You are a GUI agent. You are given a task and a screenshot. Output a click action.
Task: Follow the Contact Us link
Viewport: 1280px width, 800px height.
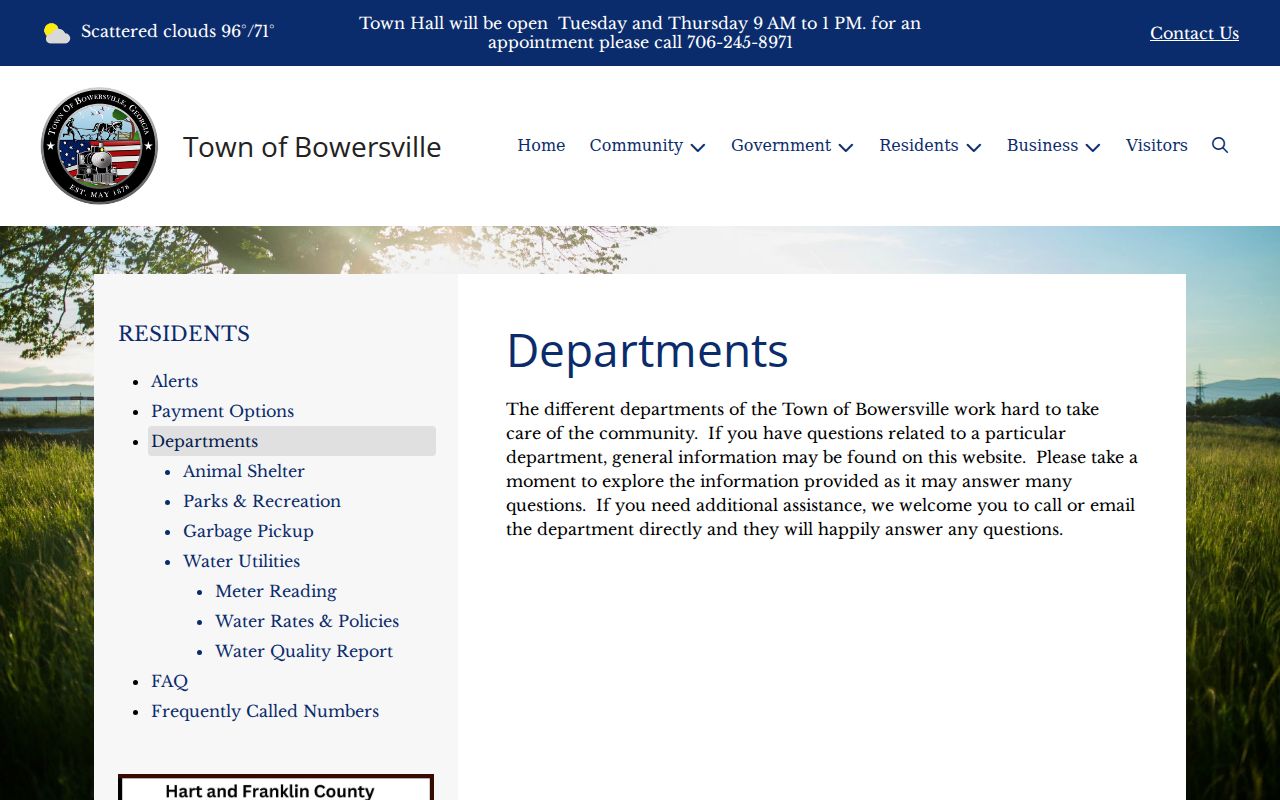(x=1194, y=33)
